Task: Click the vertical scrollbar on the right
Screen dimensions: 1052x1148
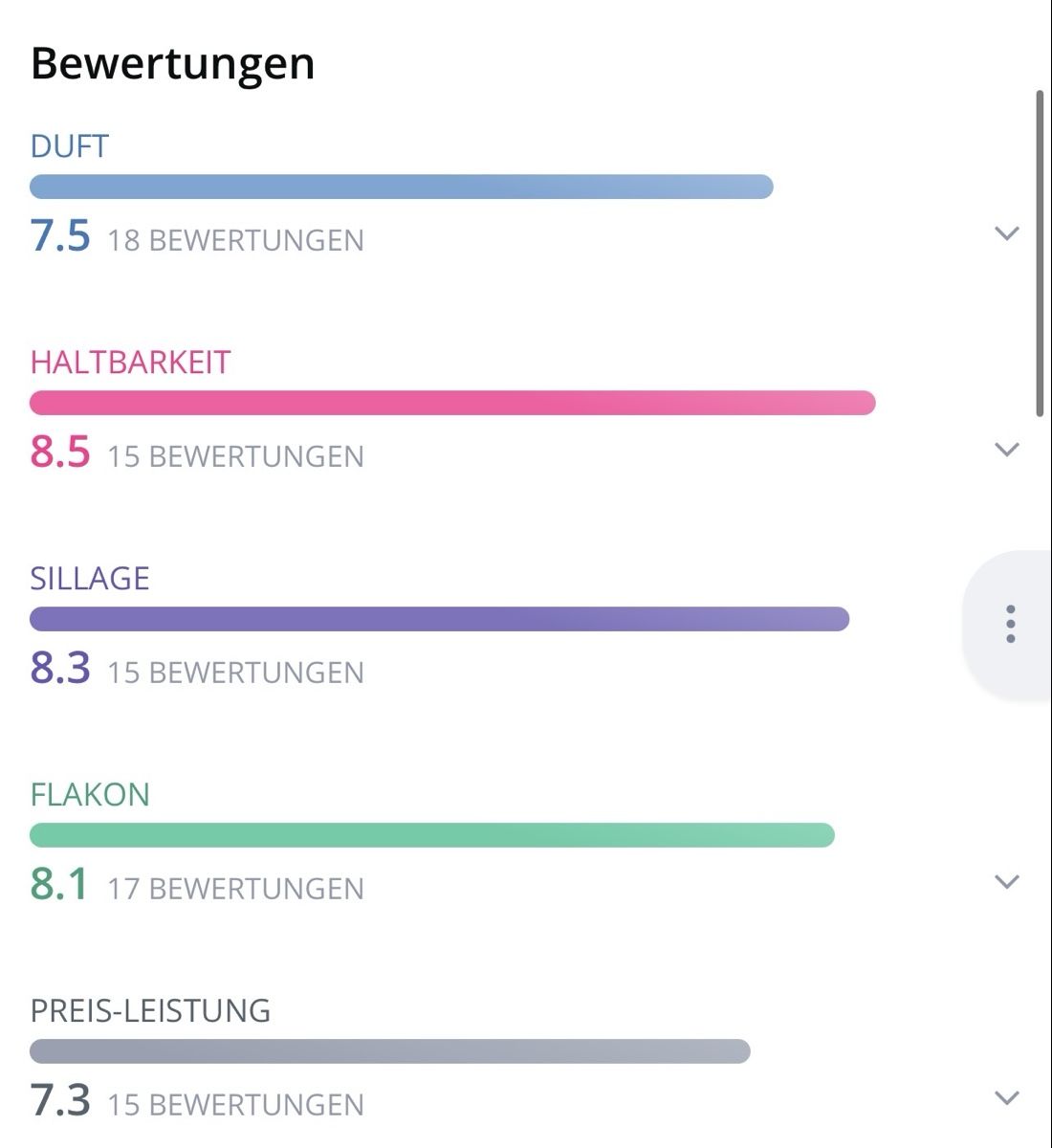Action: pyautogui.click(x=1041, y=254)
